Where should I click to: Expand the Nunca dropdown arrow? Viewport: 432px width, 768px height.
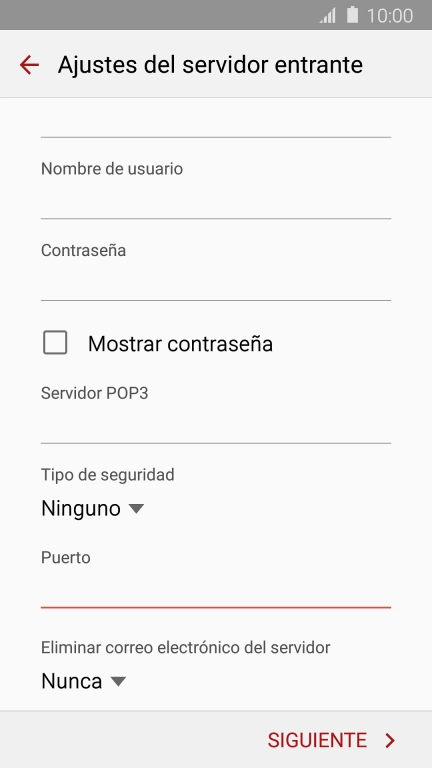coord(118,681)
